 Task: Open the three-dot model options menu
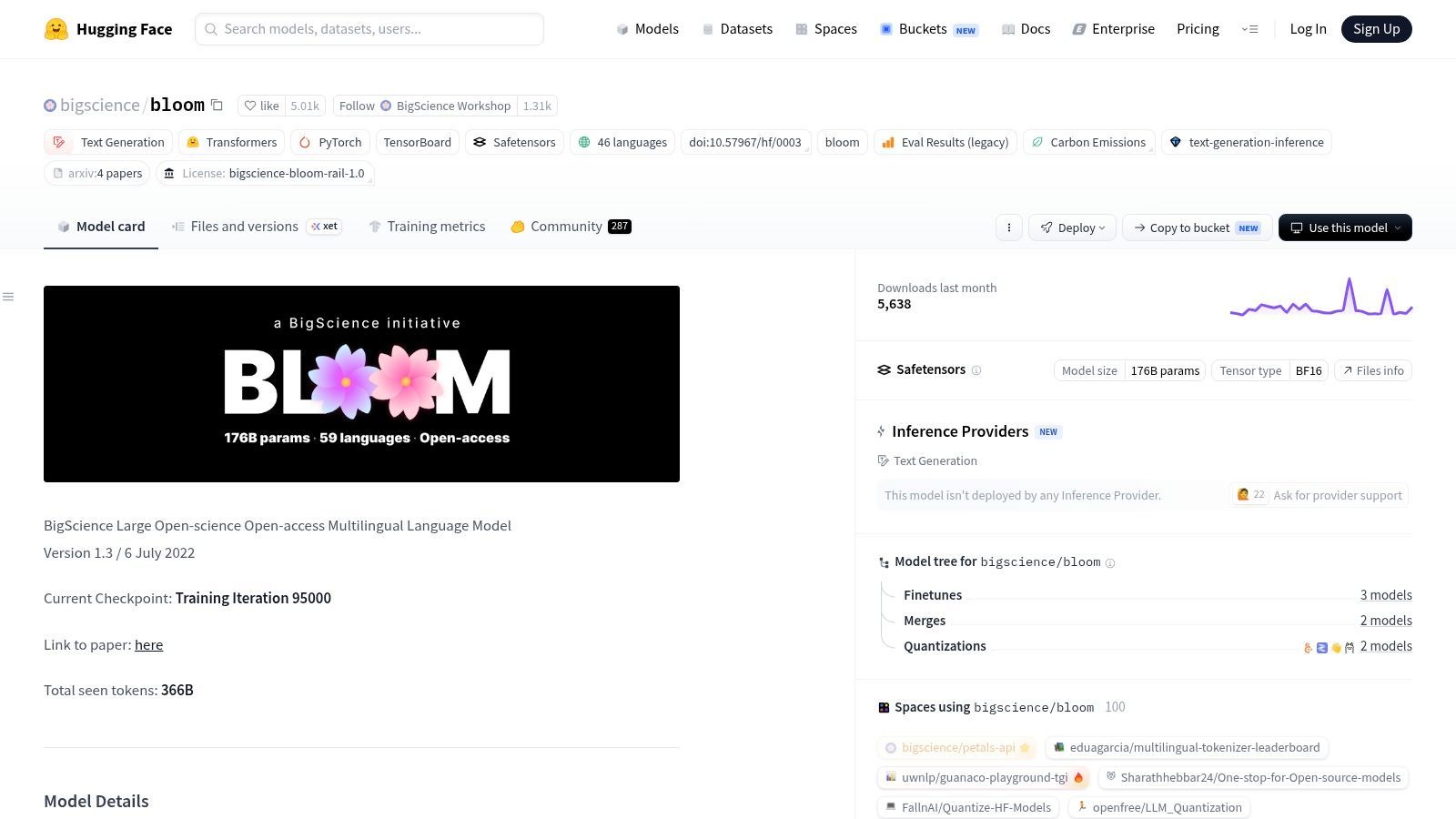click(x=1008, y=227)
